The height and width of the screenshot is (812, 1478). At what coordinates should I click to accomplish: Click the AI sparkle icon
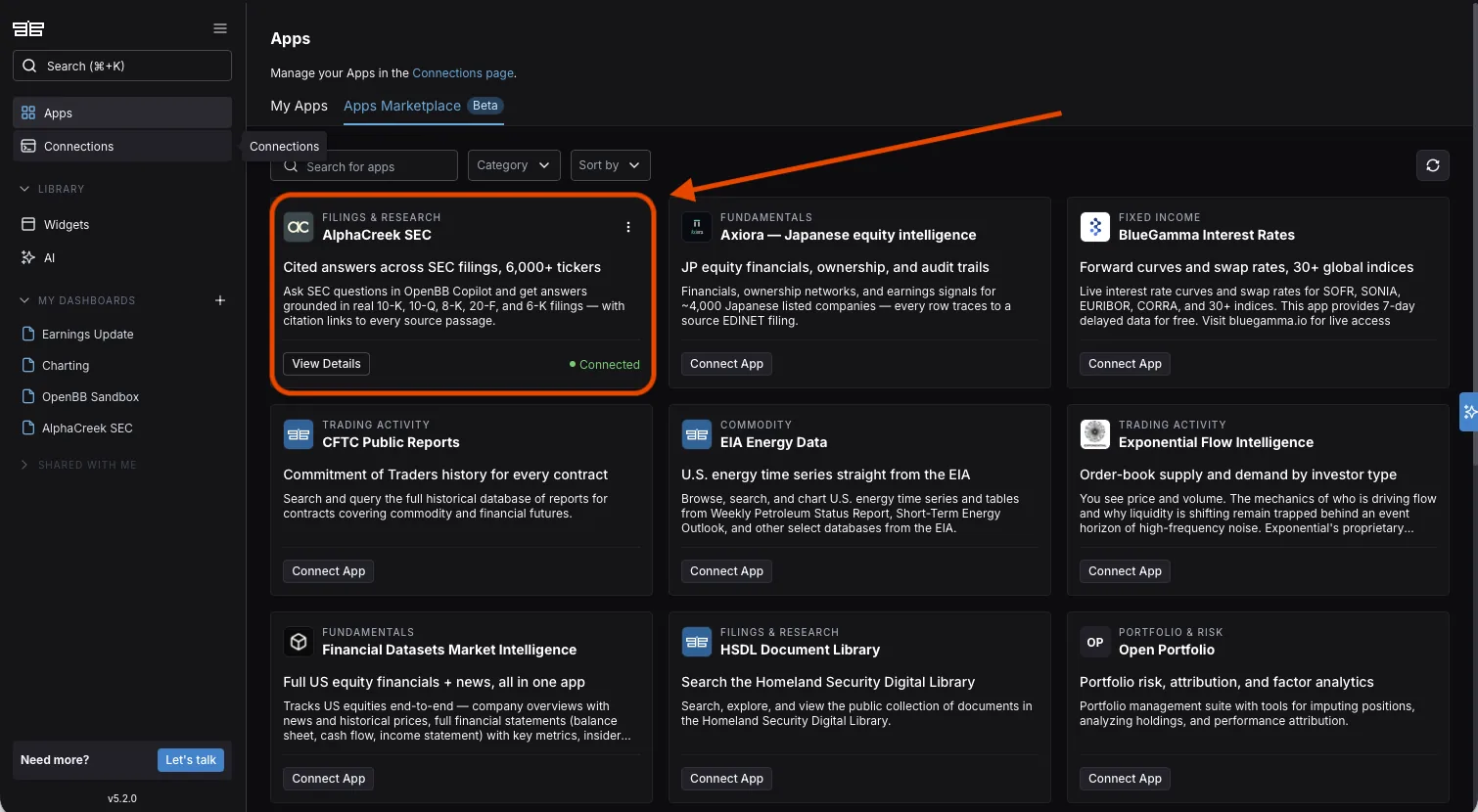pos(28,257)
